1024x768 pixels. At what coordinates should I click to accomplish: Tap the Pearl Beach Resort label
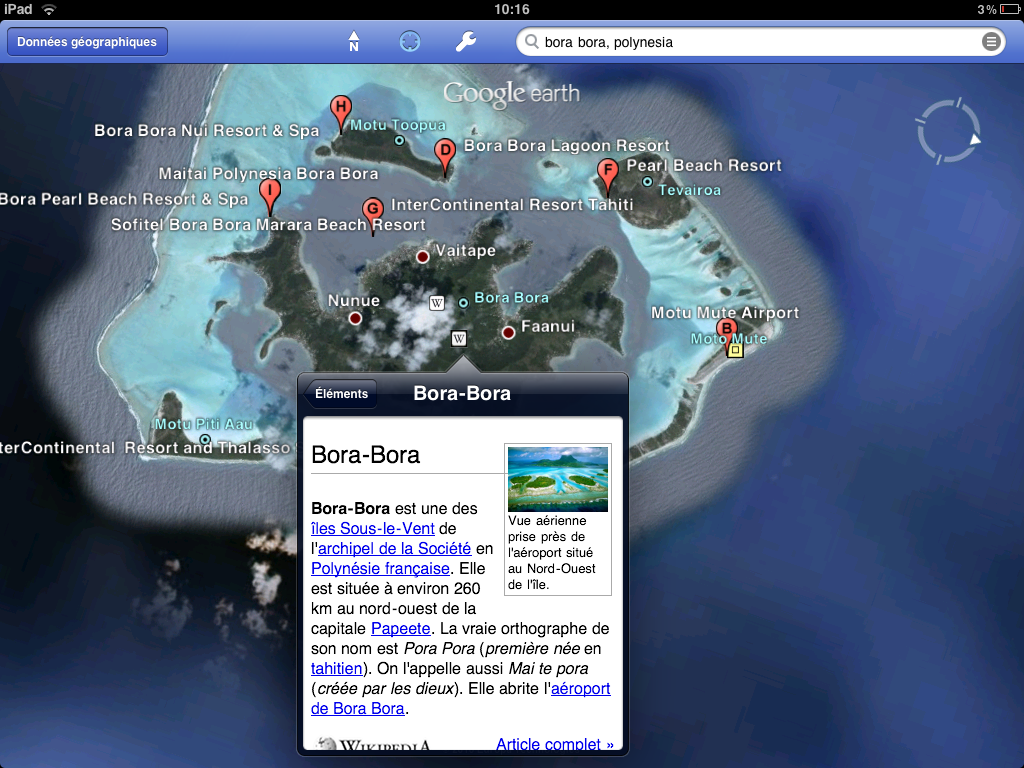pos(704,166)
